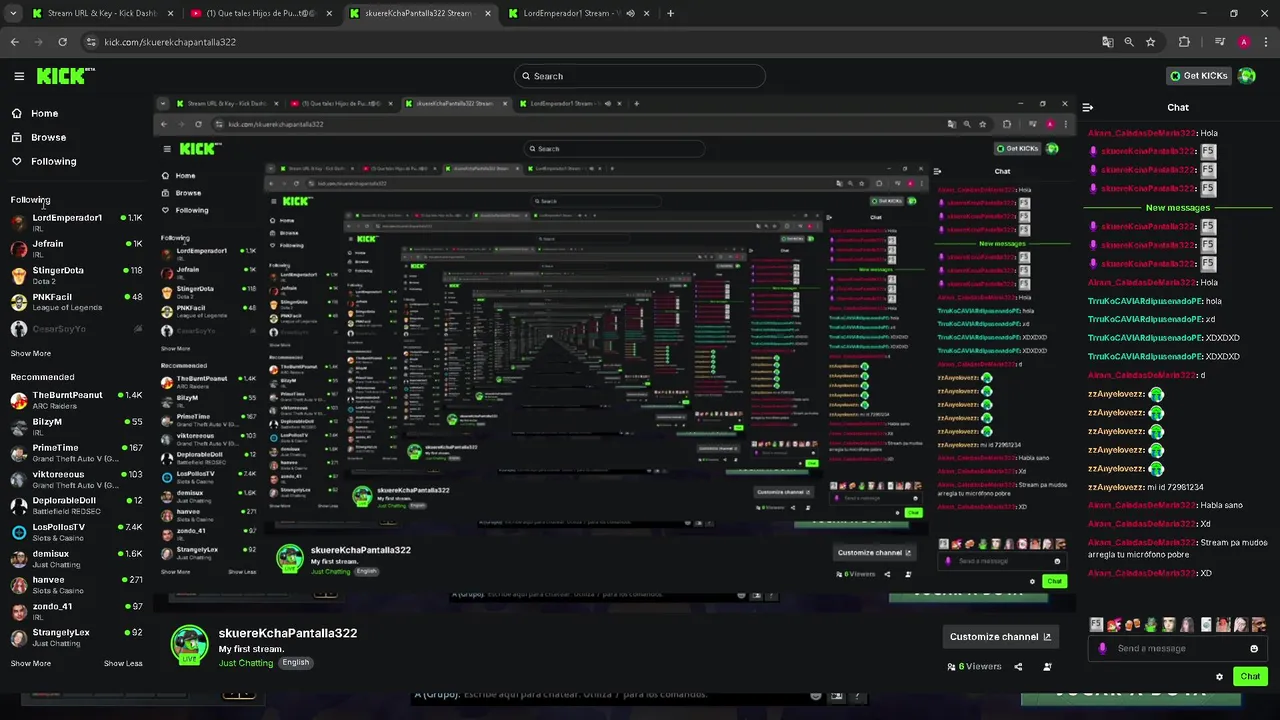Open Jefrain channel in sidebar
This screenshot has height=720, width=1280.
point(75,248)
